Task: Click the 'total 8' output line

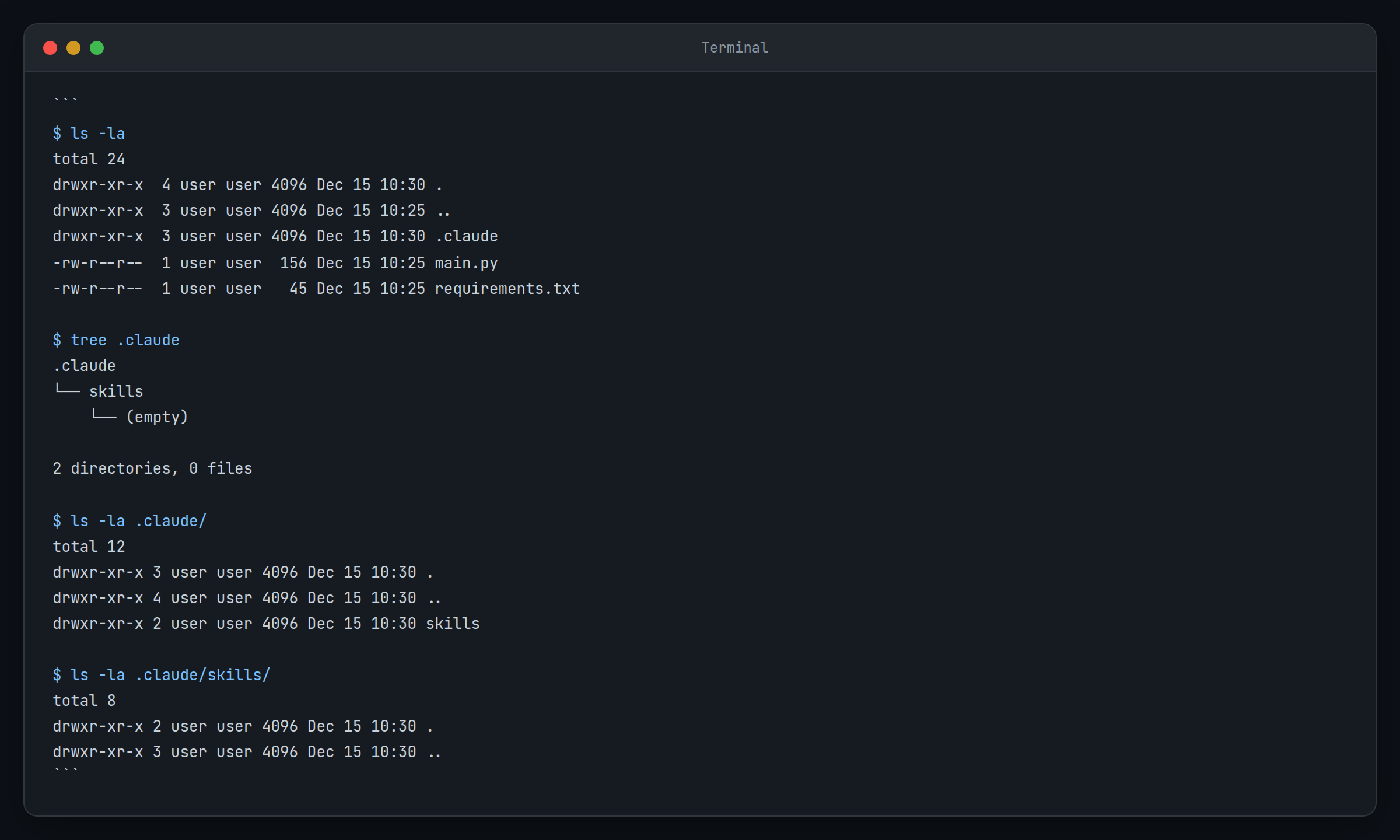Action: (84, 700)
